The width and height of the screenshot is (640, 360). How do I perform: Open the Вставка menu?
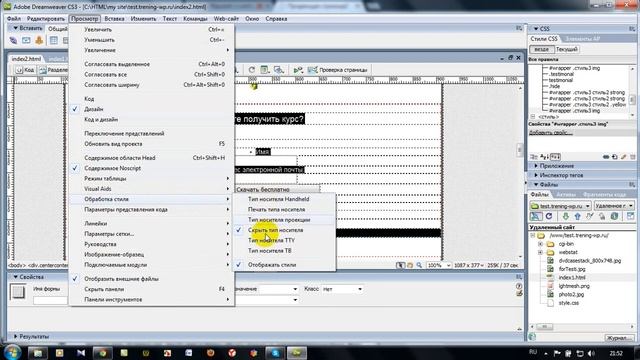tap(114, 18)
